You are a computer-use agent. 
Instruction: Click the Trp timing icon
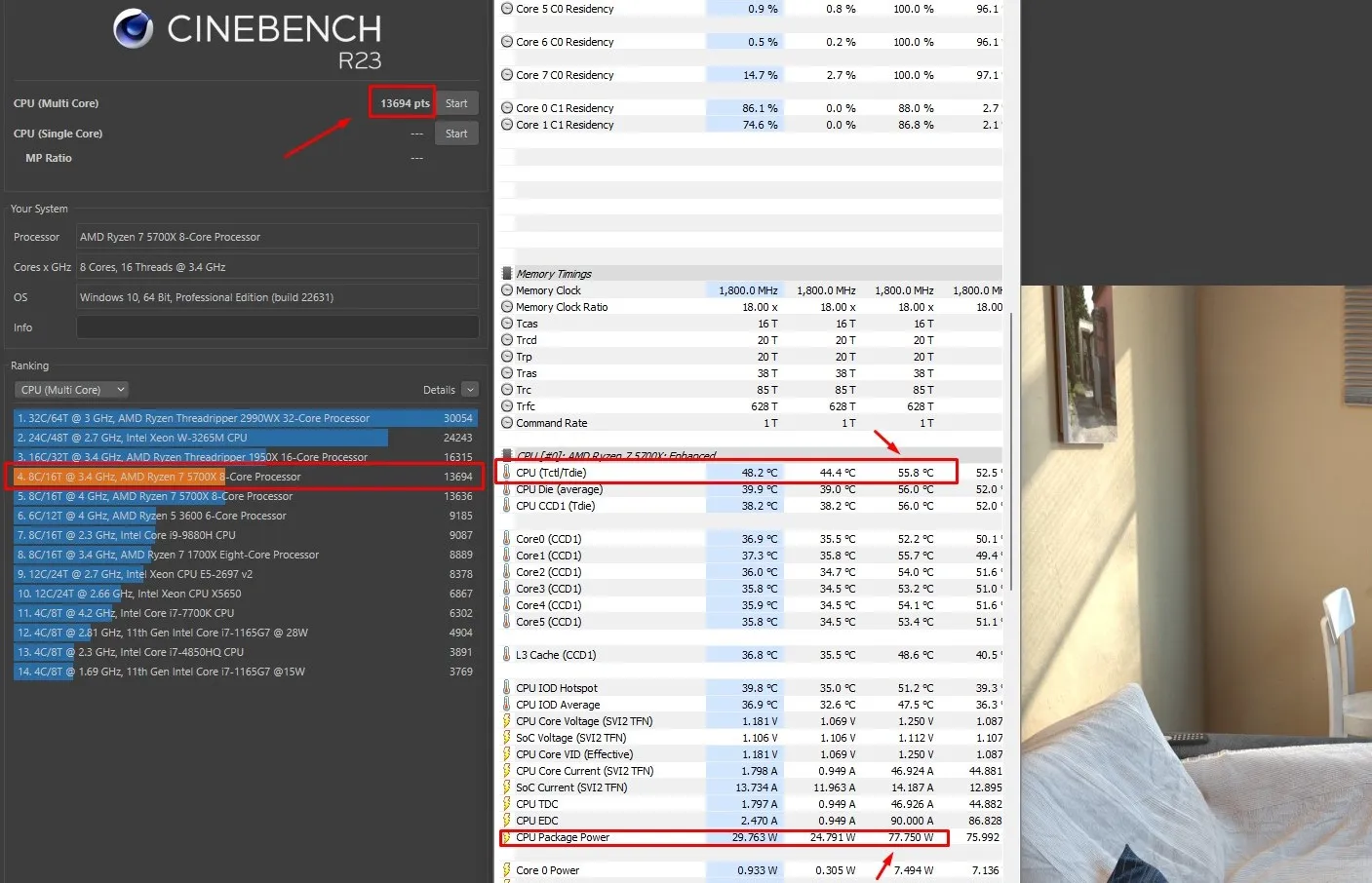[x=507, y=357]
